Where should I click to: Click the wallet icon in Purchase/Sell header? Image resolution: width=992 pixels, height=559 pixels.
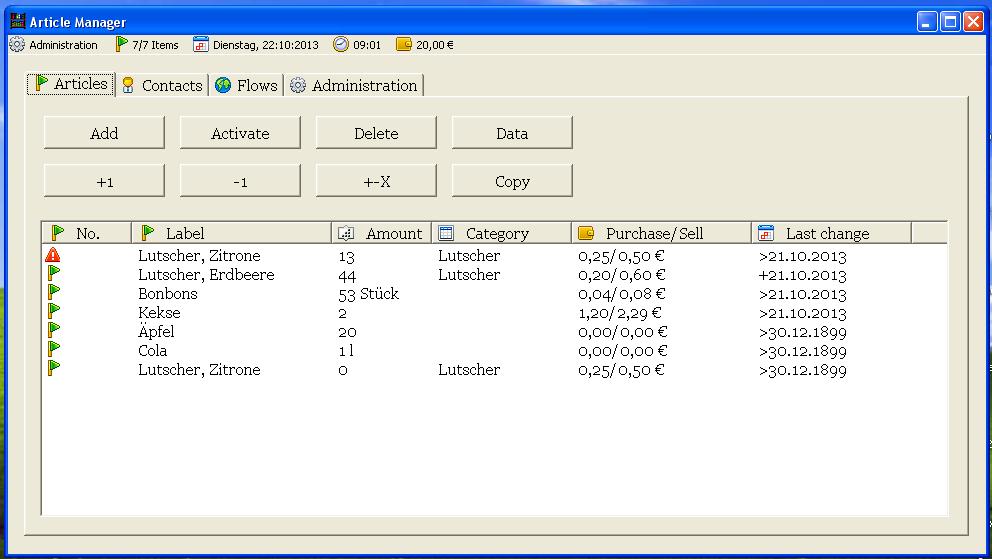pos(586,233)
